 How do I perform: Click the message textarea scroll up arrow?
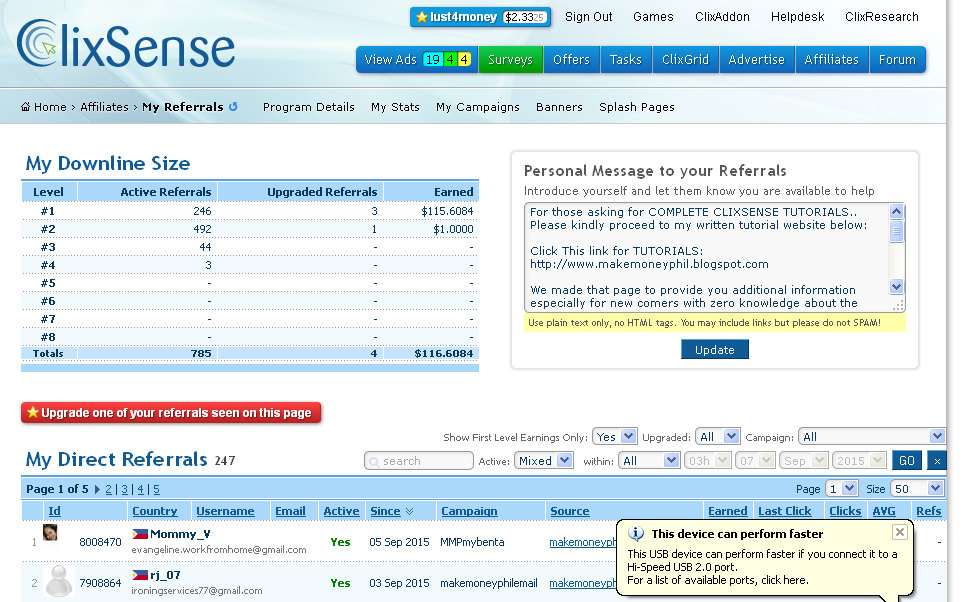coord(896,212)
